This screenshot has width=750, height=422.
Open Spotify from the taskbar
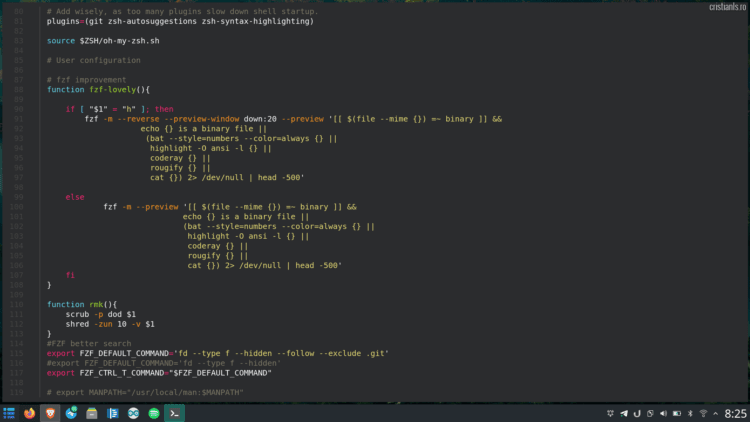(x=153, y=413)
